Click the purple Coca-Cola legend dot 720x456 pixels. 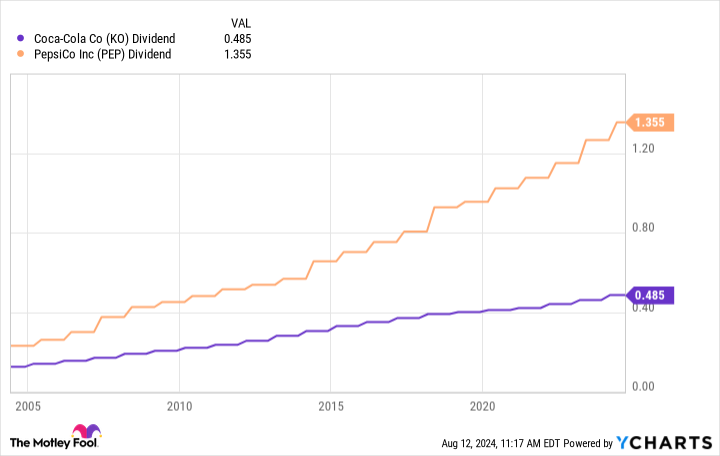tap(22, 39)
